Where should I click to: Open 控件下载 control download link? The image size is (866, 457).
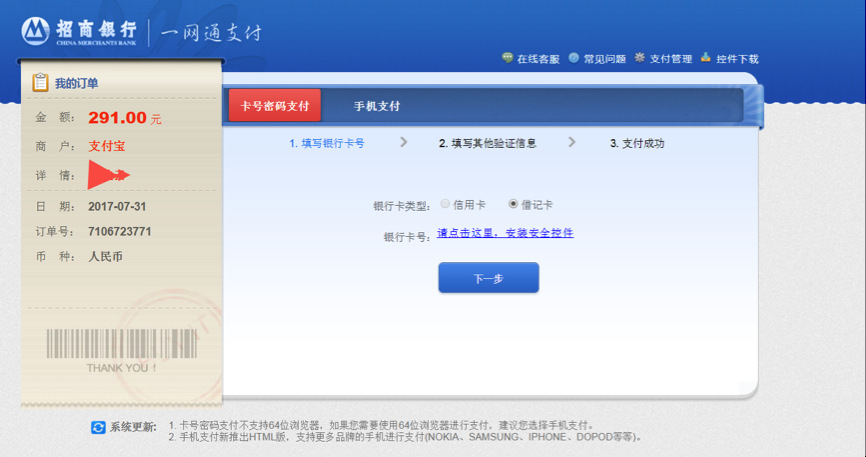coord(737,59)
